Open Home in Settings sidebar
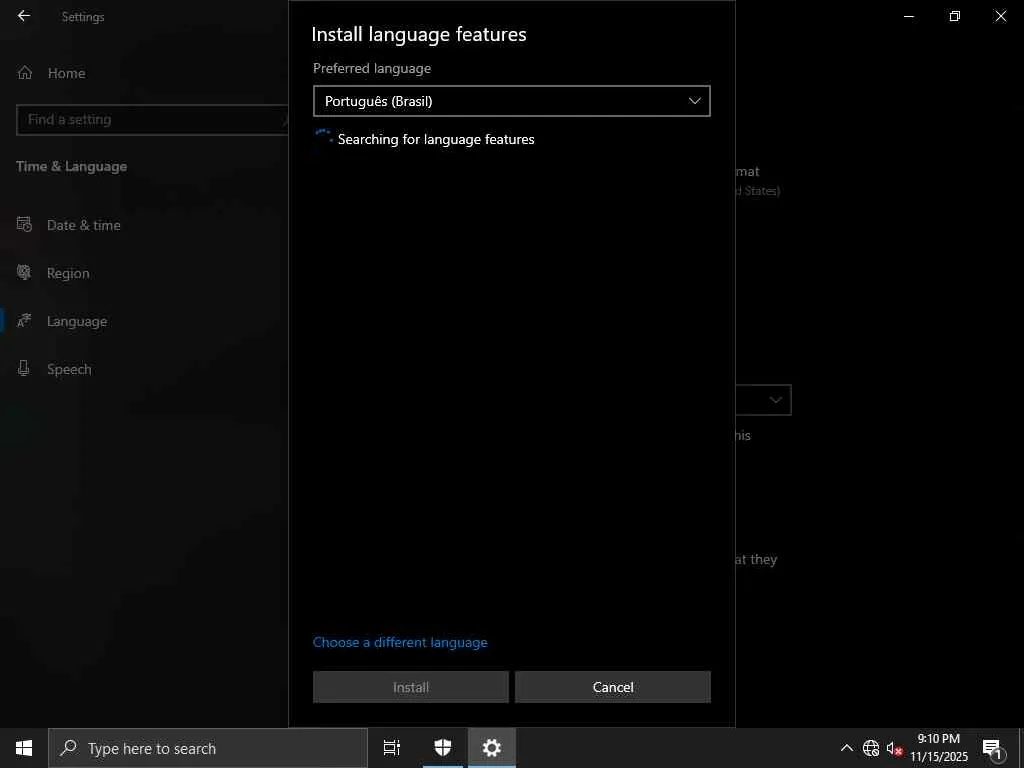Screen dimensions: 1024x768 pos(66,73)
